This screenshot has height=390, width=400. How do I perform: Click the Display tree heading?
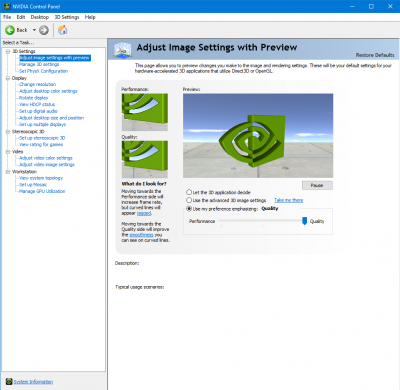pyautogui.click(x=19, y=78)
